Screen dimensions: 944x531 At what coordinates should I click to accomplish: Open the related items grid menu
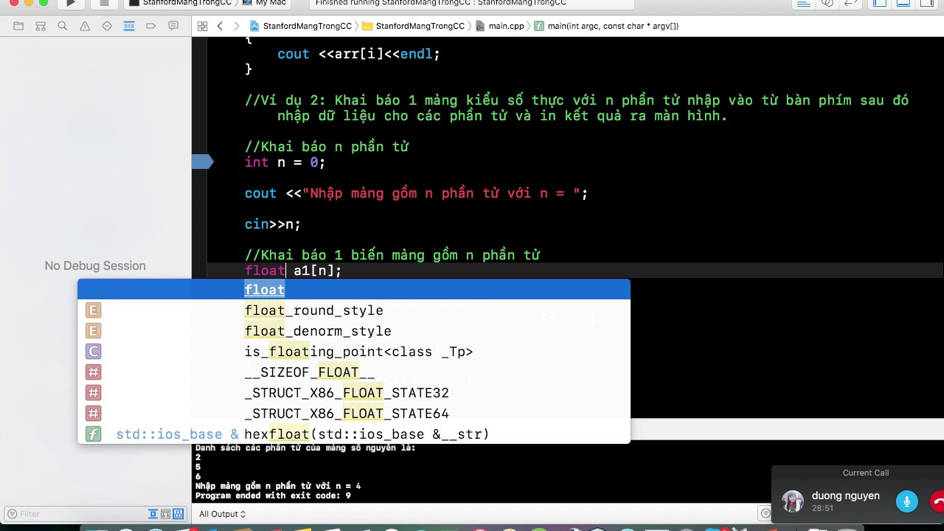point(202,26)
